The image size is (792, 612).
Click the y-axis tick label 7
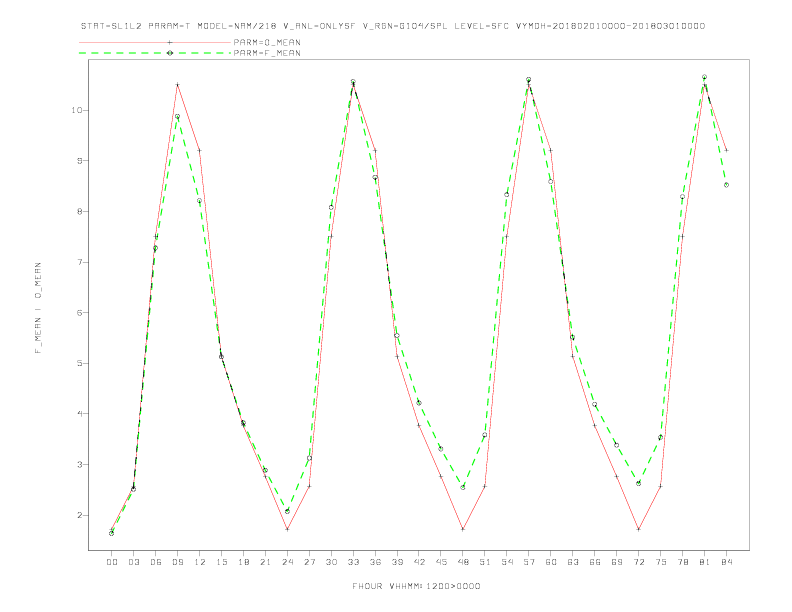coord(79,262)
